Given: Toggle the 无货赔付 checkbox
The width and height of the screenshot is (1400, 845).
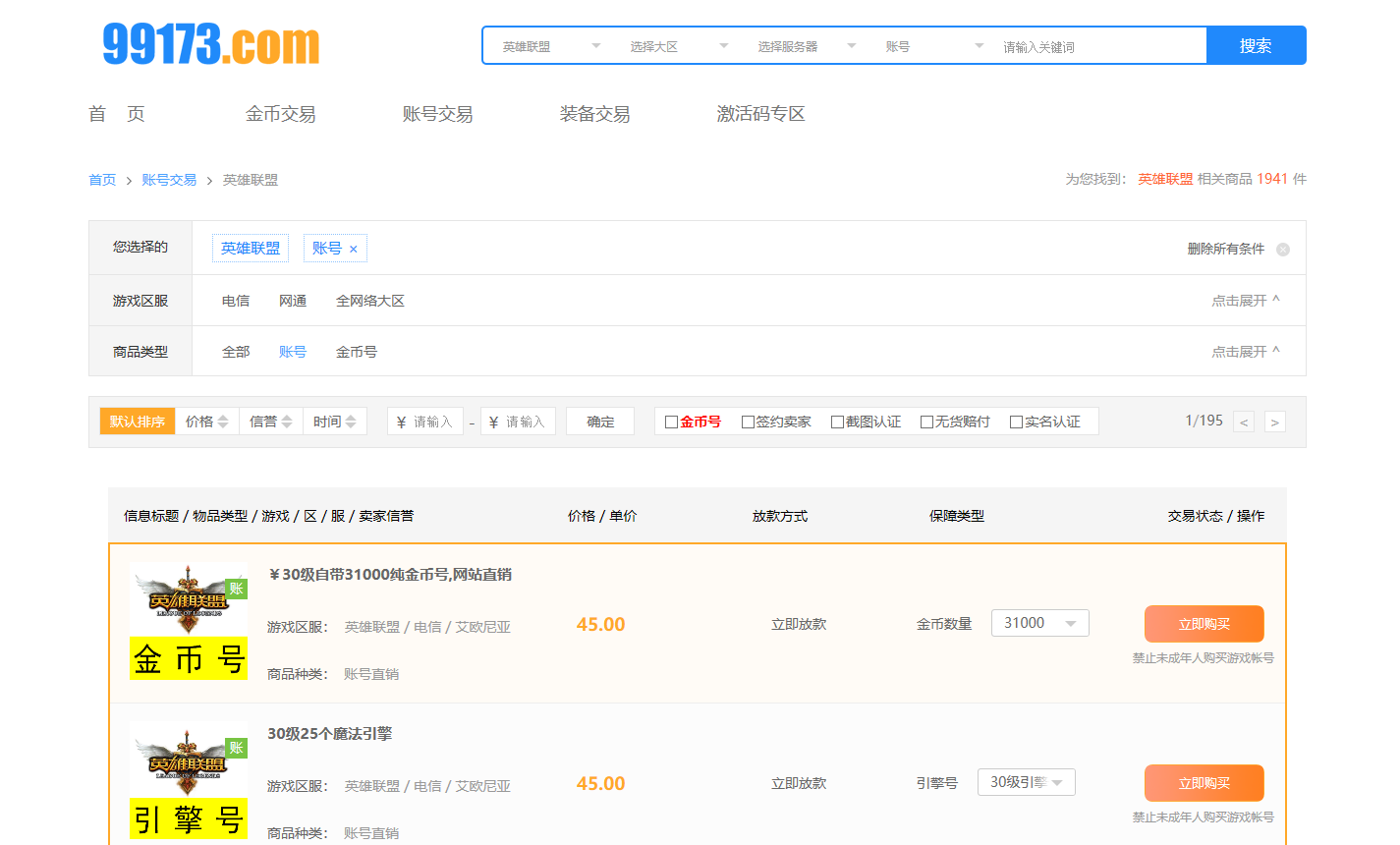Looking at the screenshot, I should point(926,422).
